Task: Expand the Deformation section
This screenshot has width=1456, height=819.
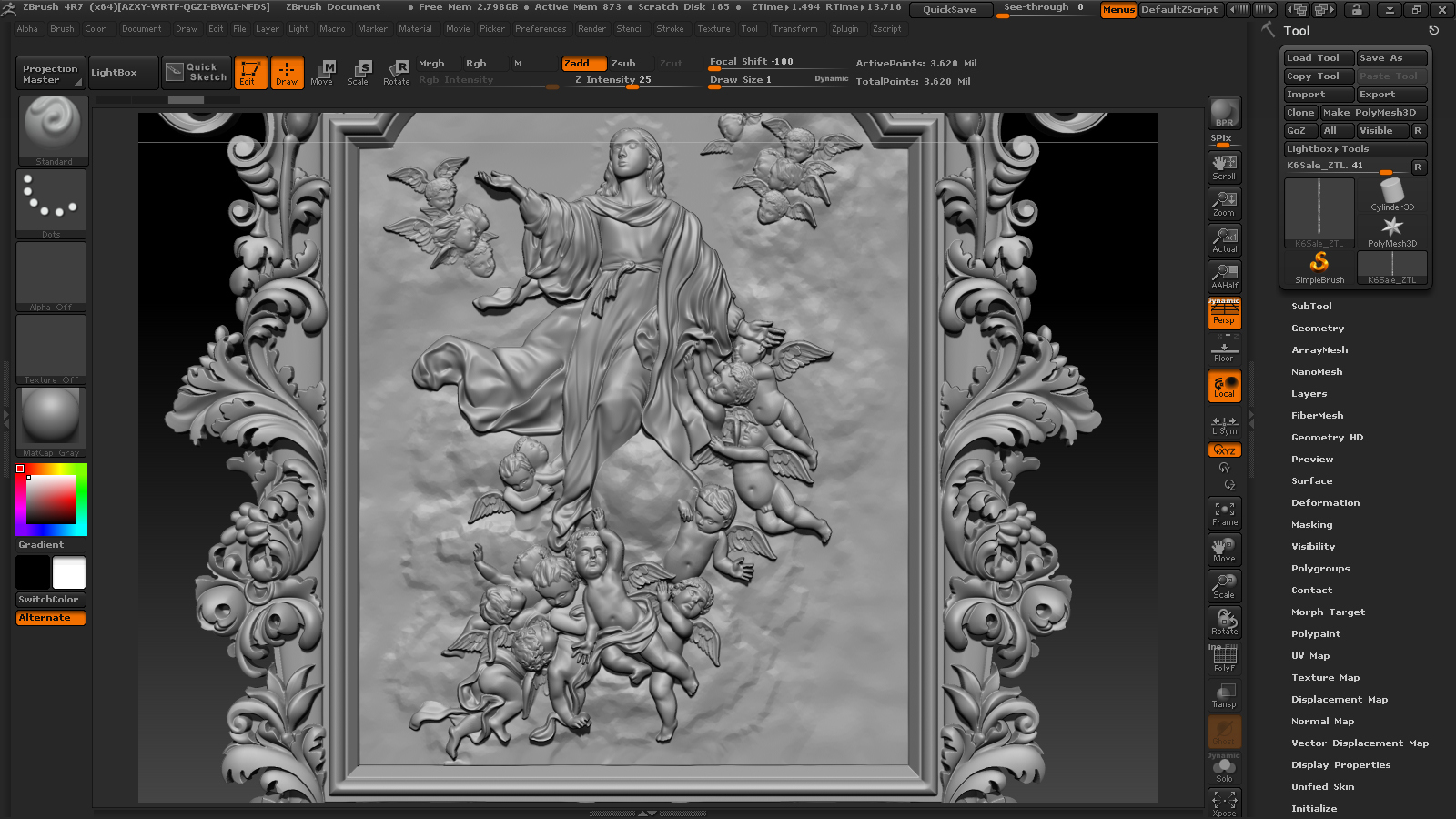Action: point(1325,503)
